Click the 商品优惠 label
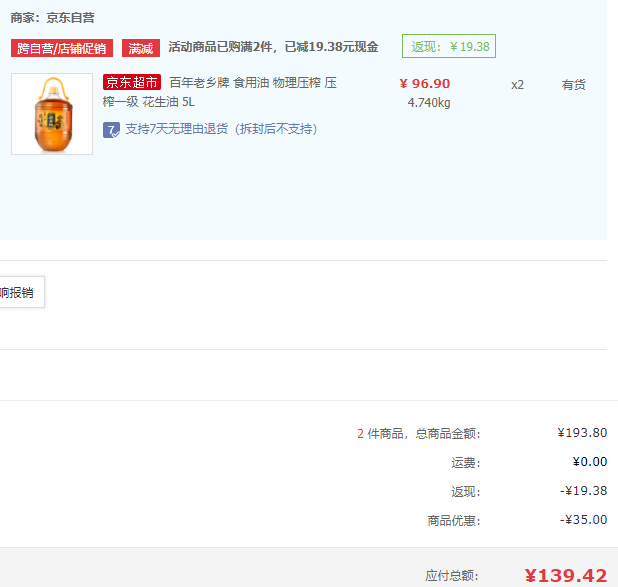The width and height of the screenshot is (618, 587). 454,521
